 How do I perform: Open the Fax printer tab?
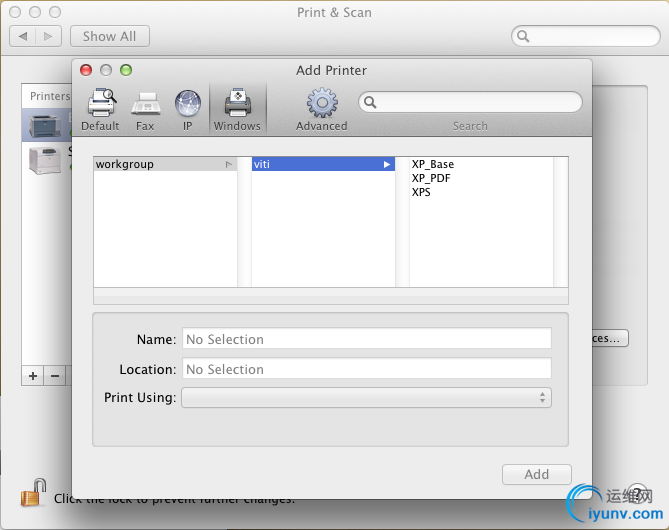click(x=145, y=110)
